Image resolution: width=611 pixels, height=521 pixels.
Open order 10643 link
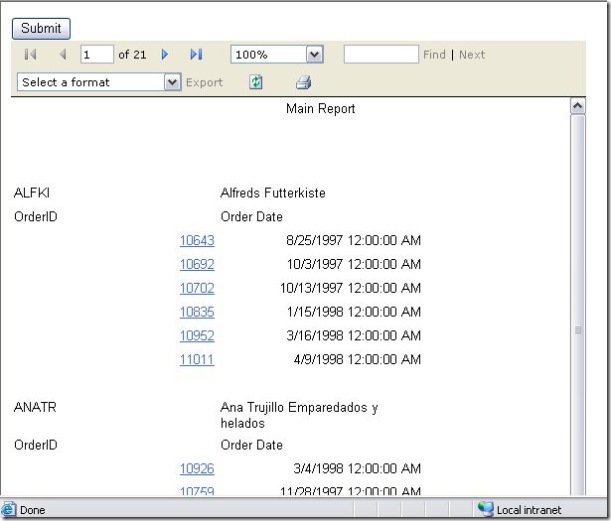coord(197,240)
